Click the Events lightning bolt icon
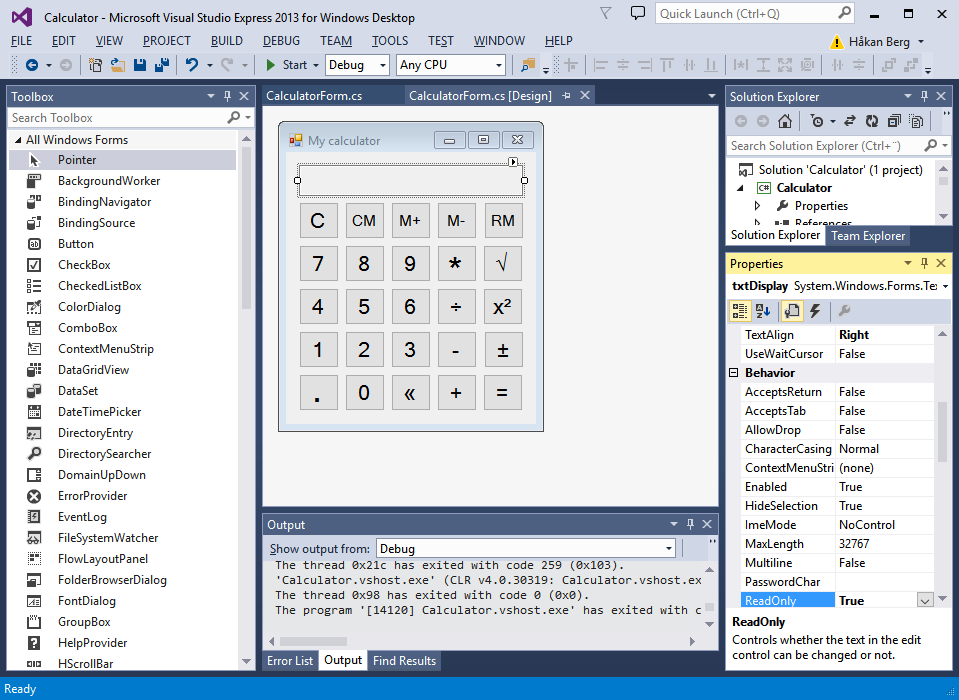Viewport: 959px width, 700px height. pyautogui.click(x=815, y=311)
